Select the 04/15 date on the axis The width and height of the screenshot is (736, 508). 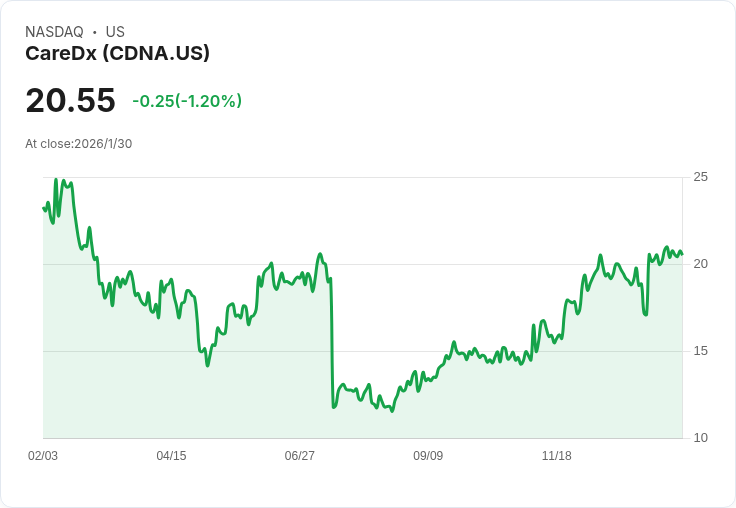coord(171,456)
